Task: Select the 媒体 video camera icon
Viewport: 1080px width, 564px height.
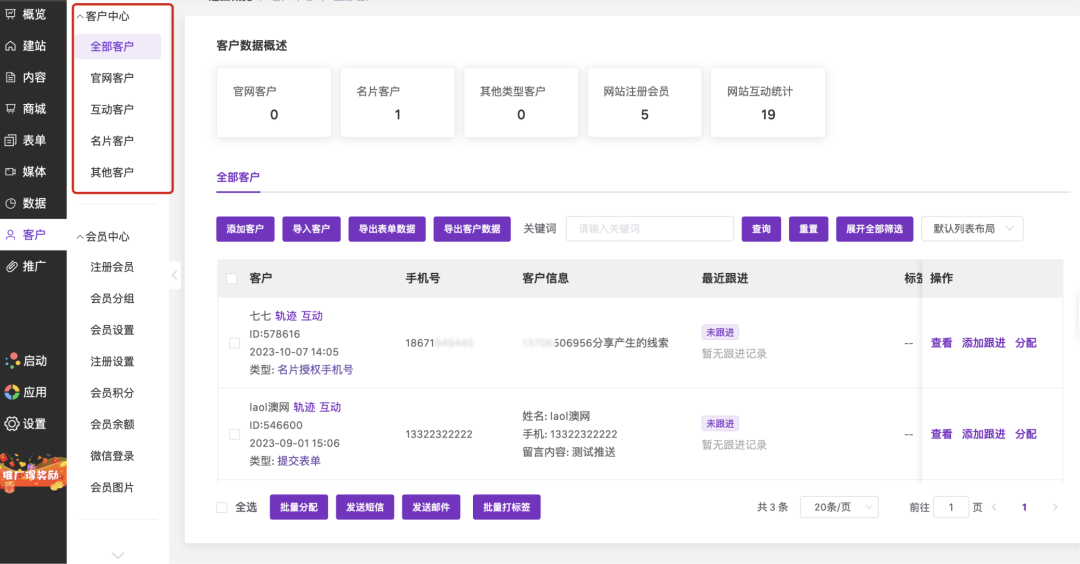Action: [x=11, y=172]
